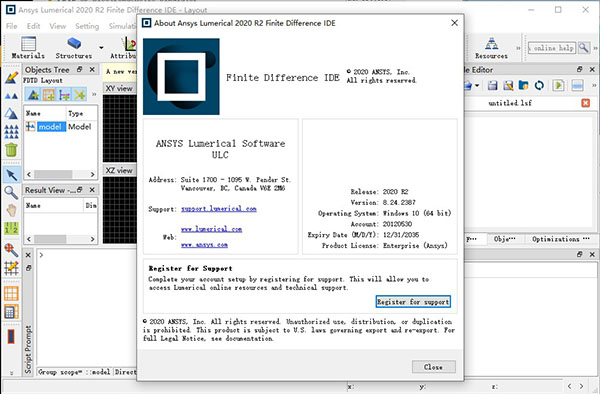Click the save script floppy icon
The width and height of the screenshot is (600, 394).
[492, 85]
